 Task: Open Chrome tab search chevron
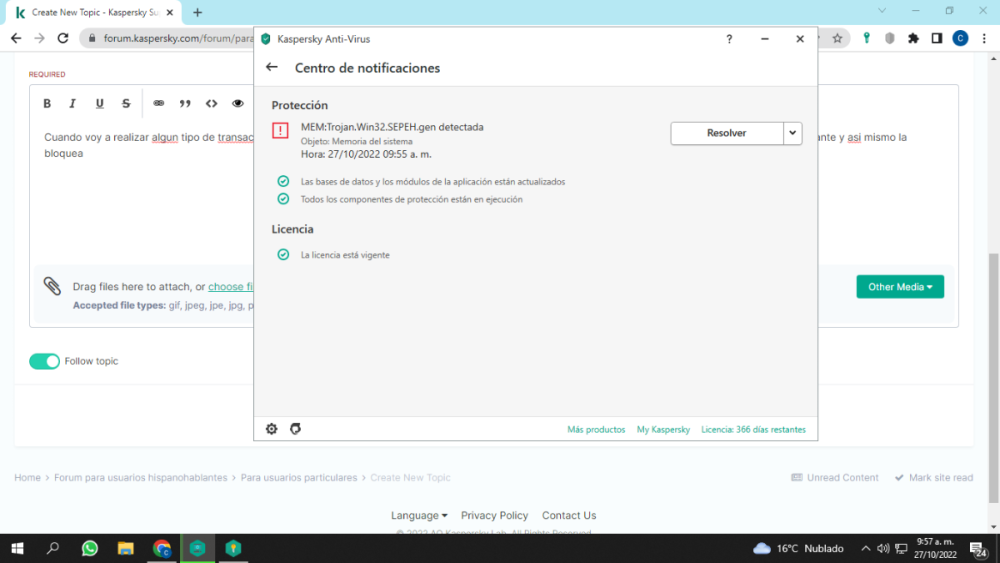tap(882, 11)
